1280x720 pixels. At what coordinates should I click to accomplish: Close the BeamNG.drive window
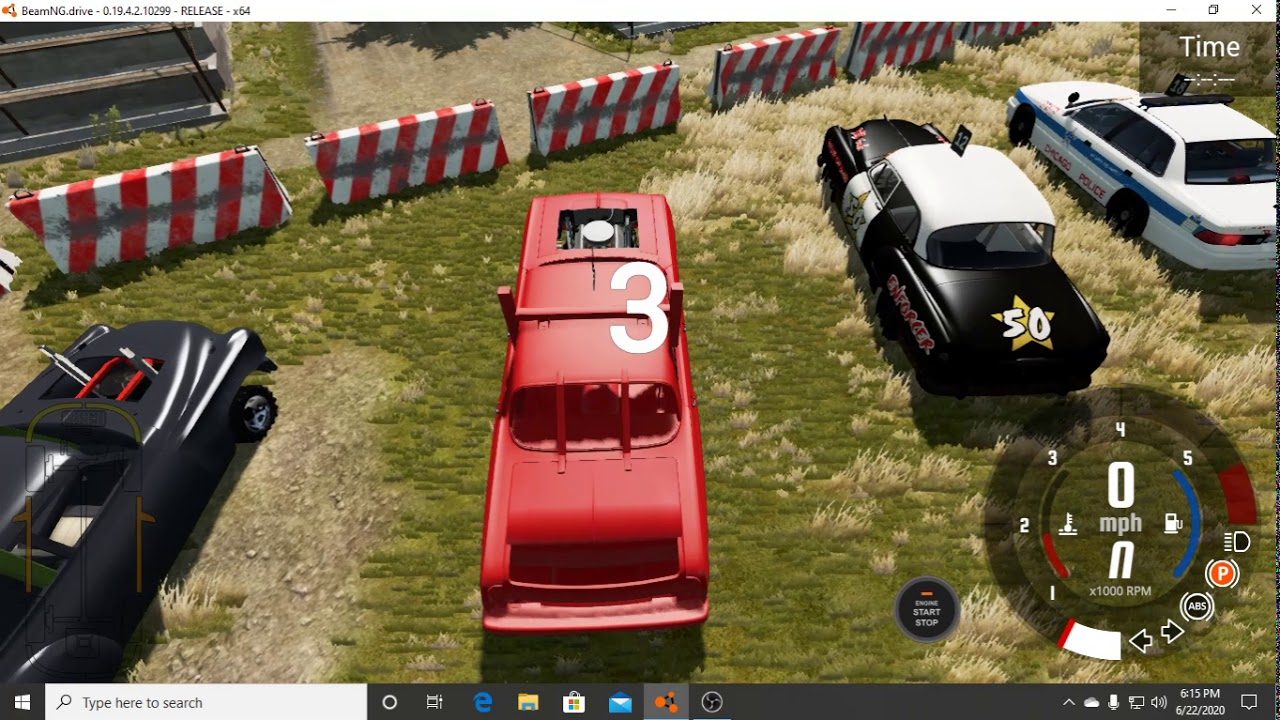(1257, 10)
